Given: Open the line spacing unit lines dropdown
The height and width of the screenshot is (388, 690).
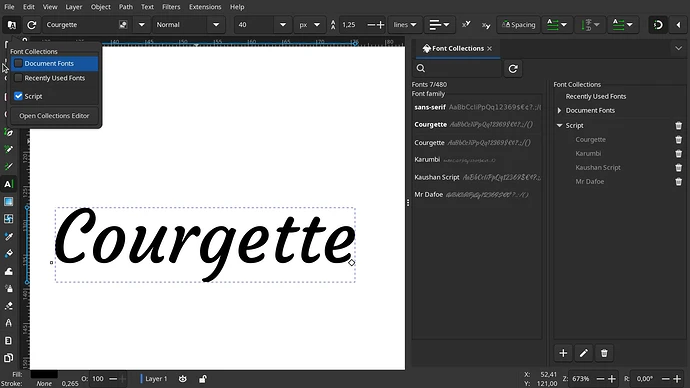Looking at the screenshot, I should (405, 25).
